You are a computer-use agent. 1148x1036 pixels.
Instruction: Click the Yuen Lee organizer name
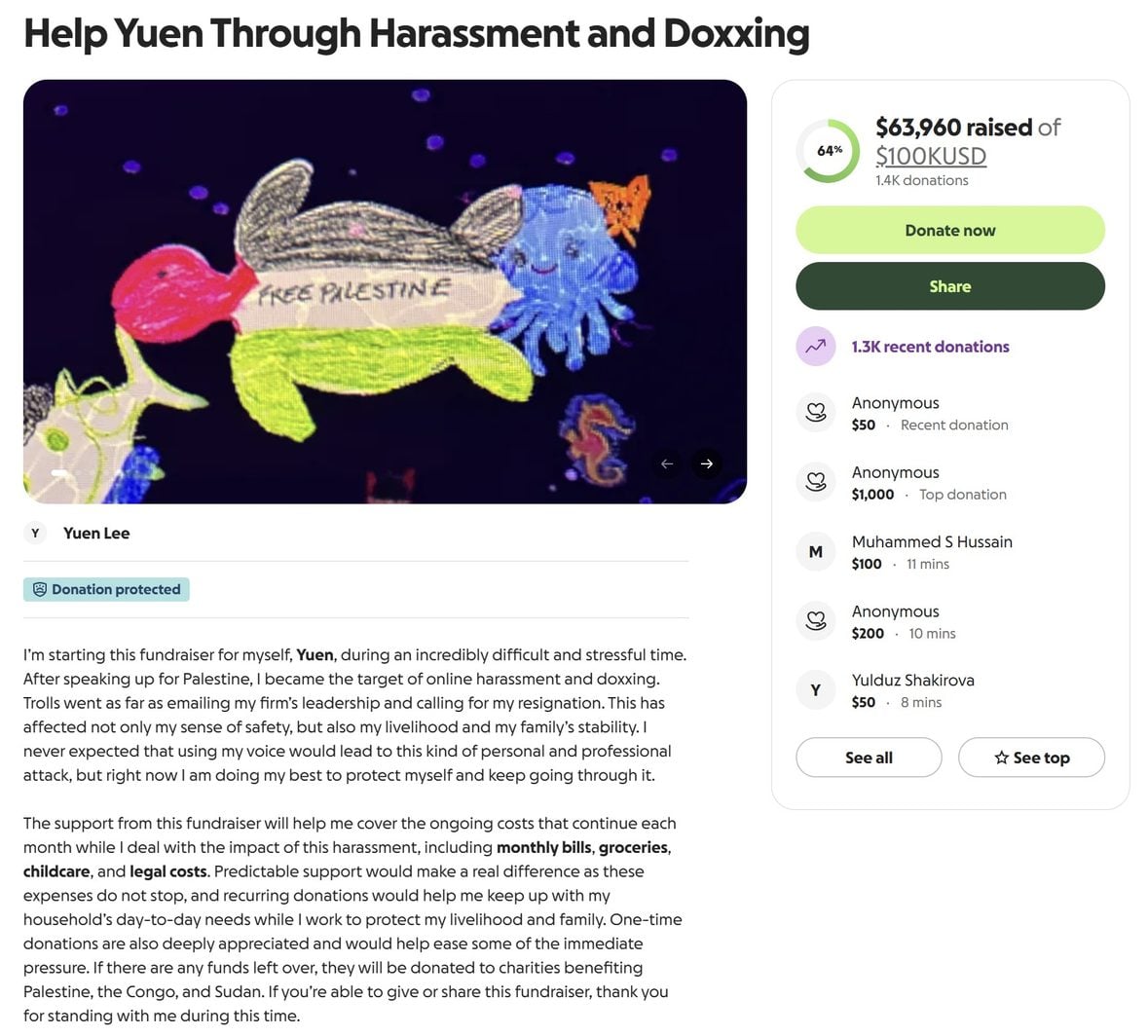(96, 533)
